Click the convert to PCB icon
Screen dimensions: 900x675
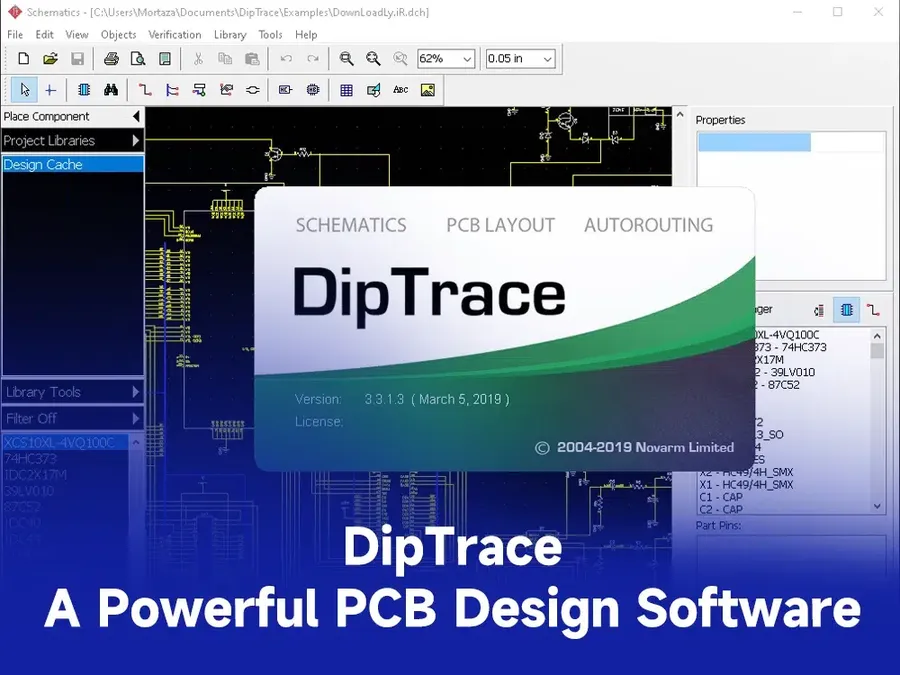pyautogui.click(x=313, y=90)
